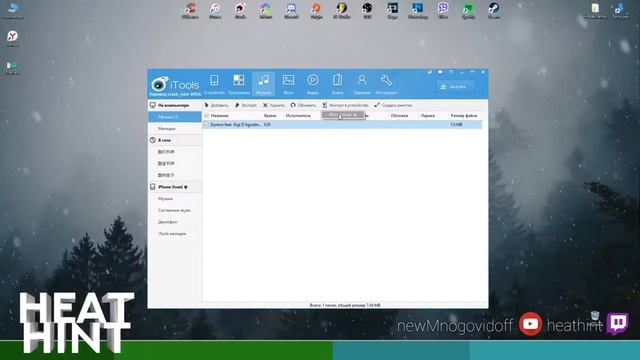Click the Add (Добавить) toolbar button

(216, 105)
